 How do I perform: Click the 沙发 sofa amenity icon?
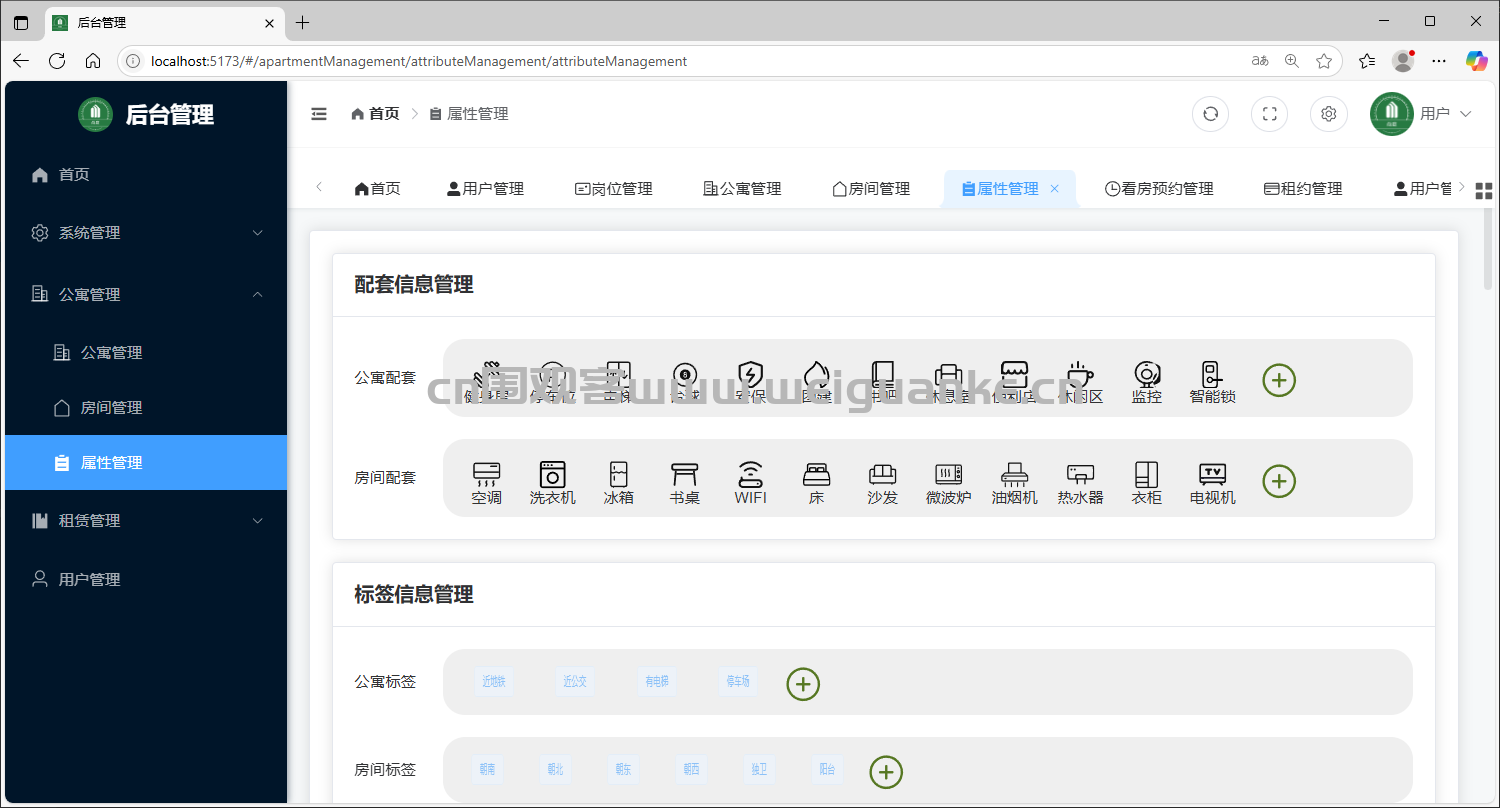[883, 473]
